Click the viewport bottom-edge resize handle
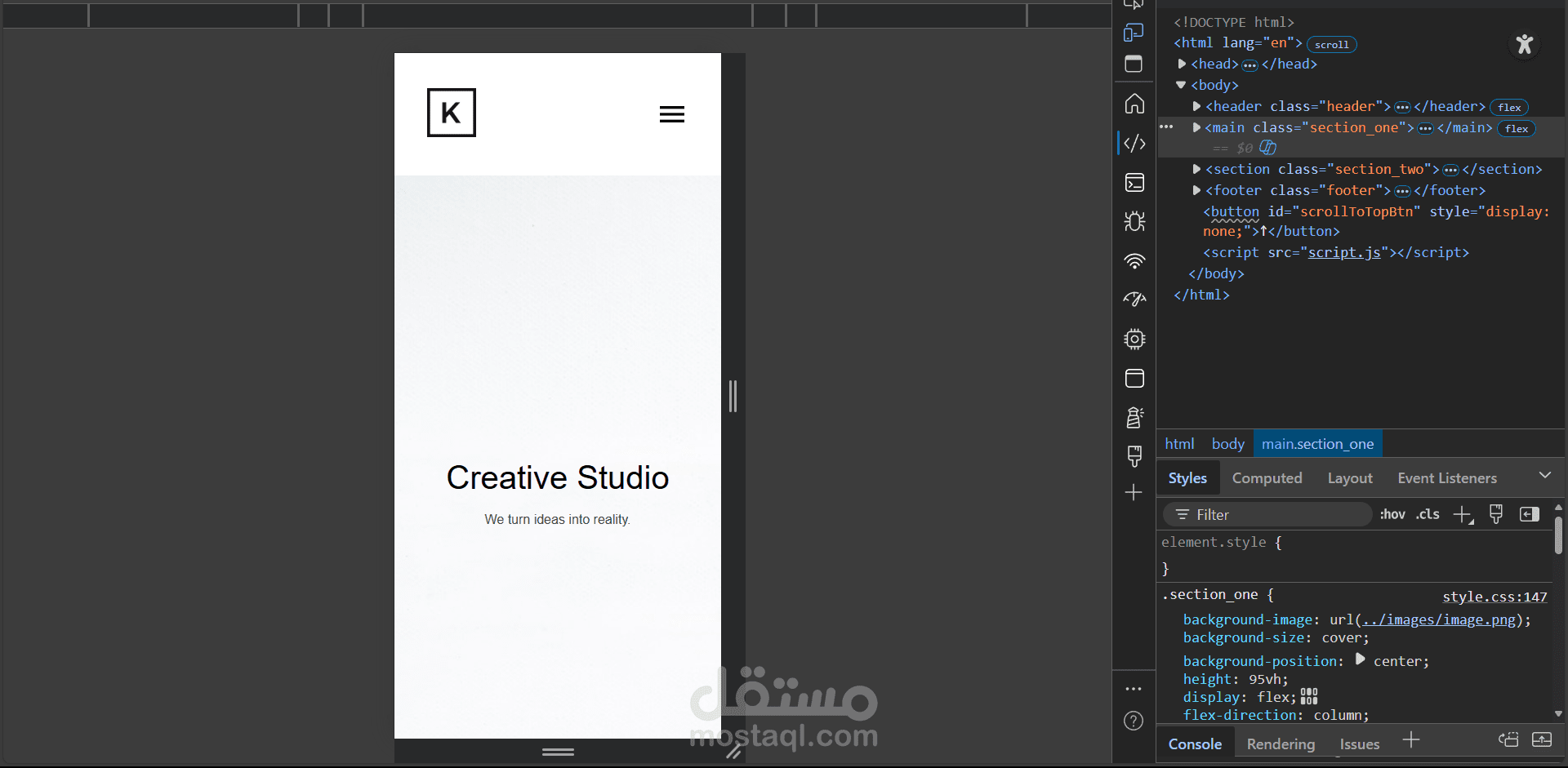1568x768 pixels. (558, 752)
